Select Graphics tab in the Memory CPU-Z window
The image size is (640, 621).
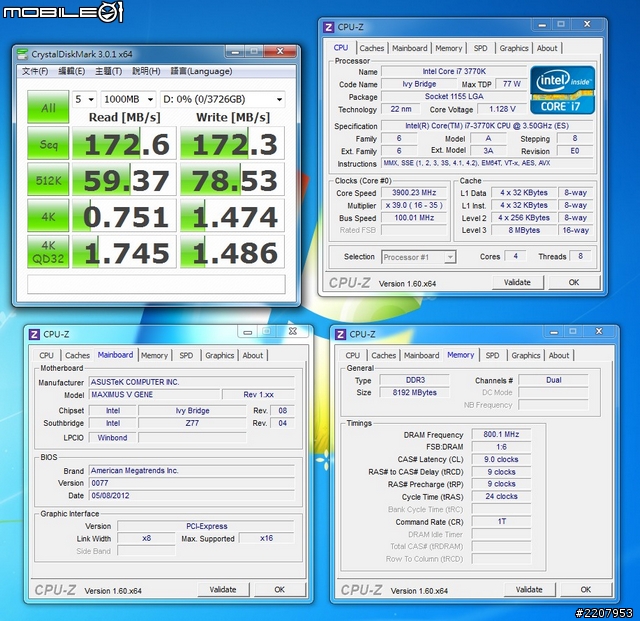[526, 356]
